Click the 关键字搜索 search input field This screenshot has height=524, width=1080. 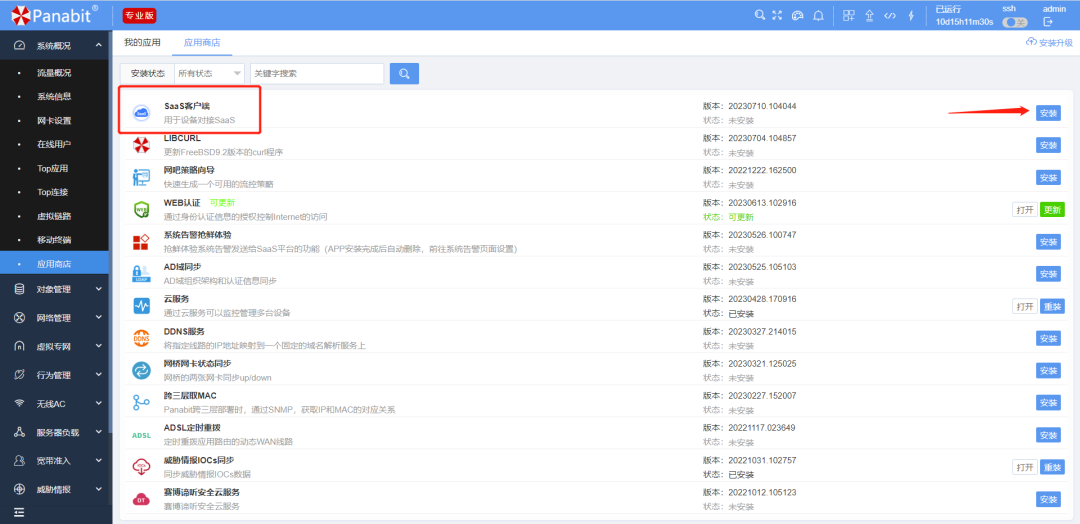point(316,73)
